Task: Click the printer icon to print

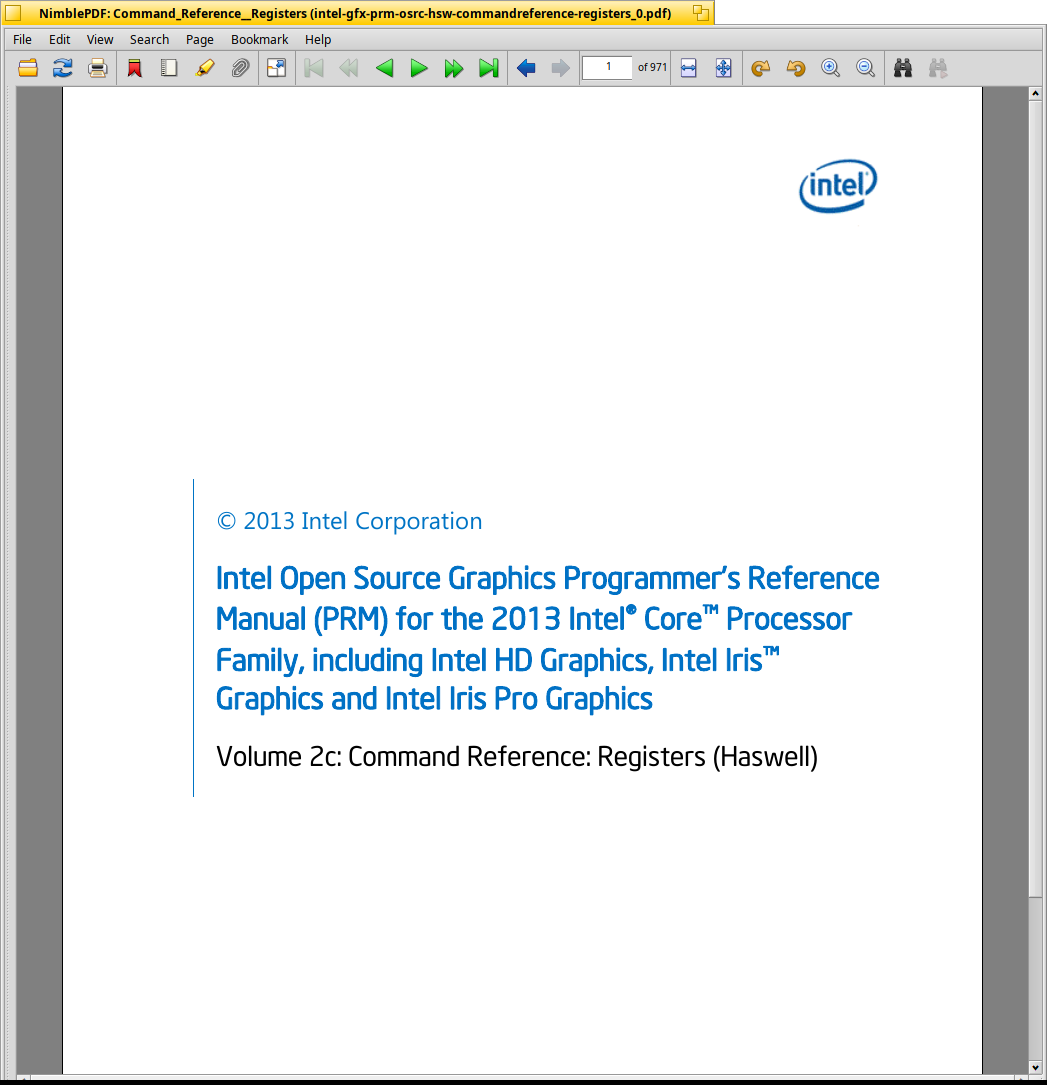Action: [98, 68]
